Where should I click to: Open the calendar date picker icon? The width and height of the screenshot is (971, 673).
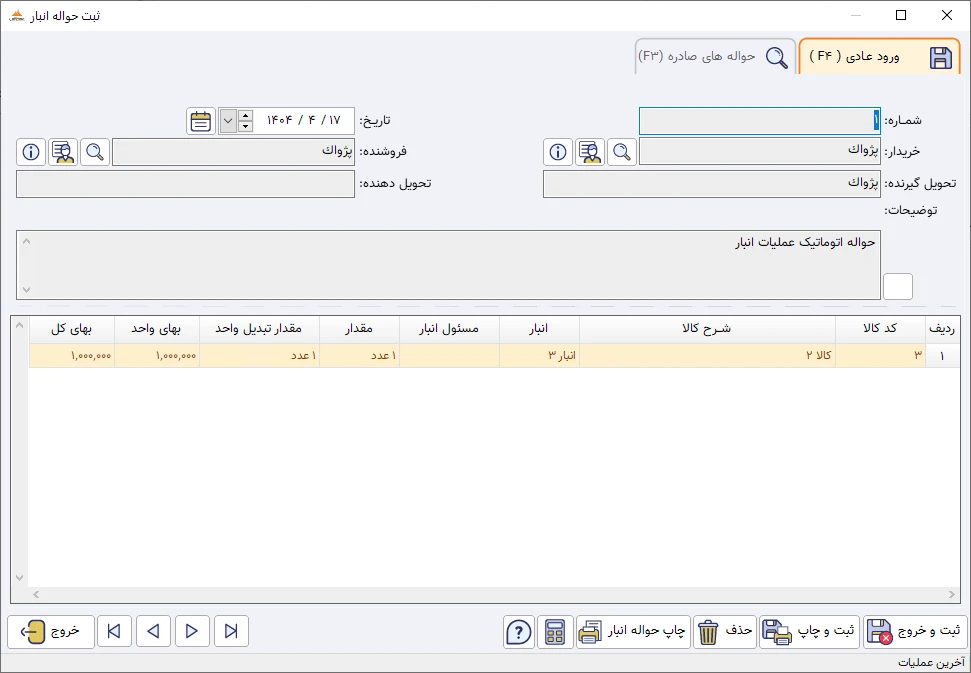point(200,120)
